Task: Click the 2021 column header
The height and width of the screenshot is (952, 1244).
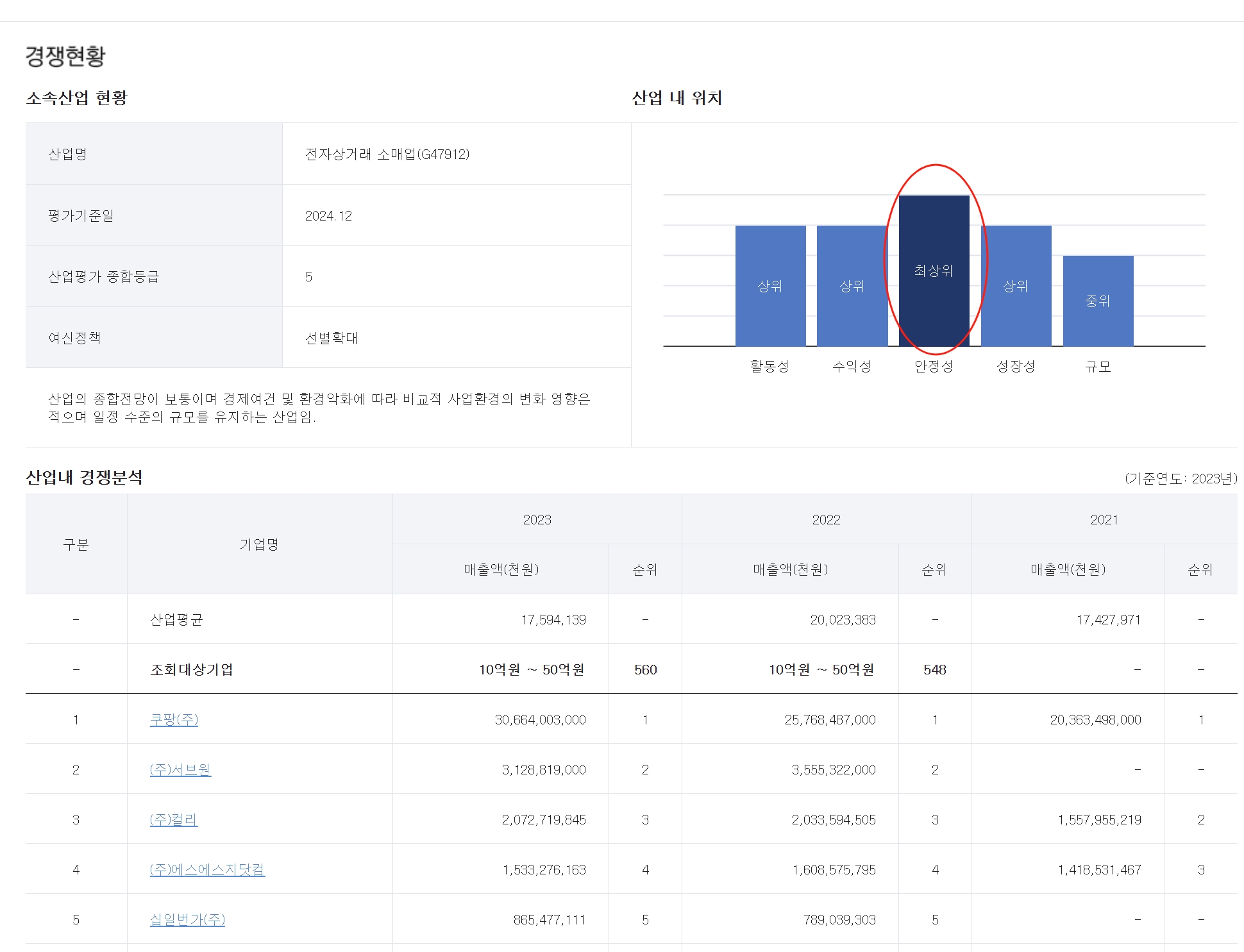Action: [1104, 519]
